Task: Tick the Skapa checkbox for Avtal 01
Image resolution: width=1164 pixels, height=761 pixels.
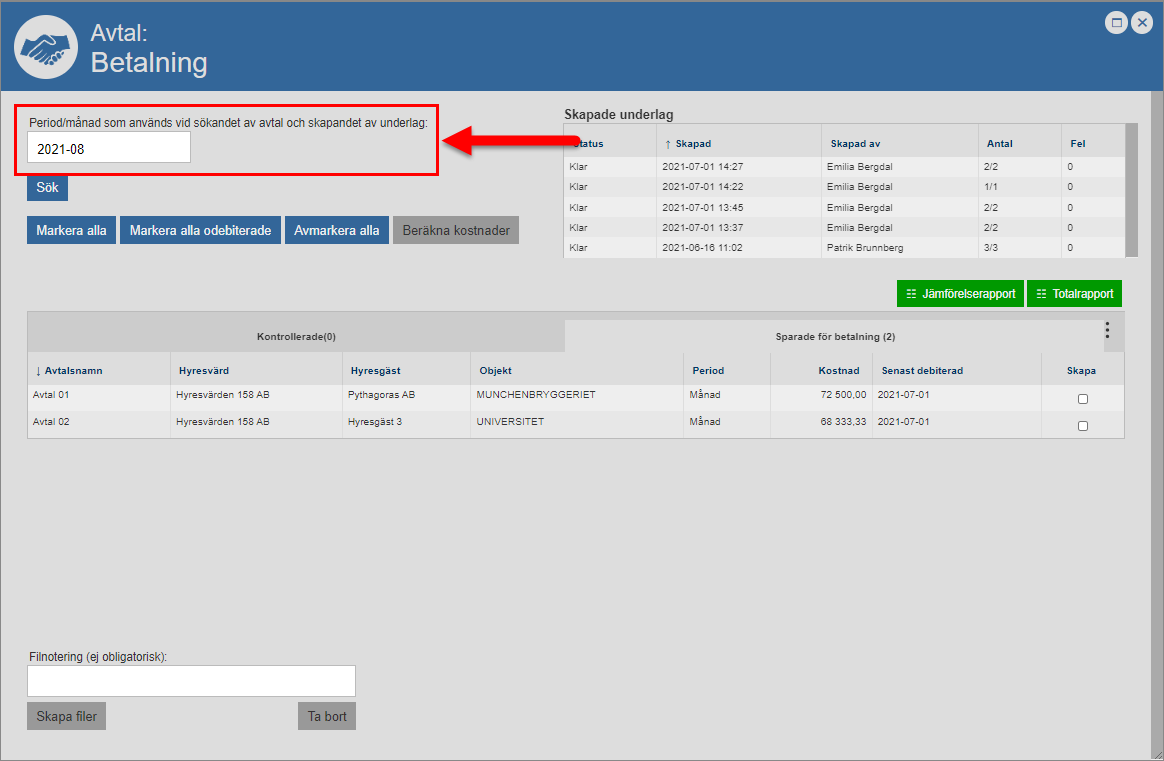Action: [x=1082, y=399]
